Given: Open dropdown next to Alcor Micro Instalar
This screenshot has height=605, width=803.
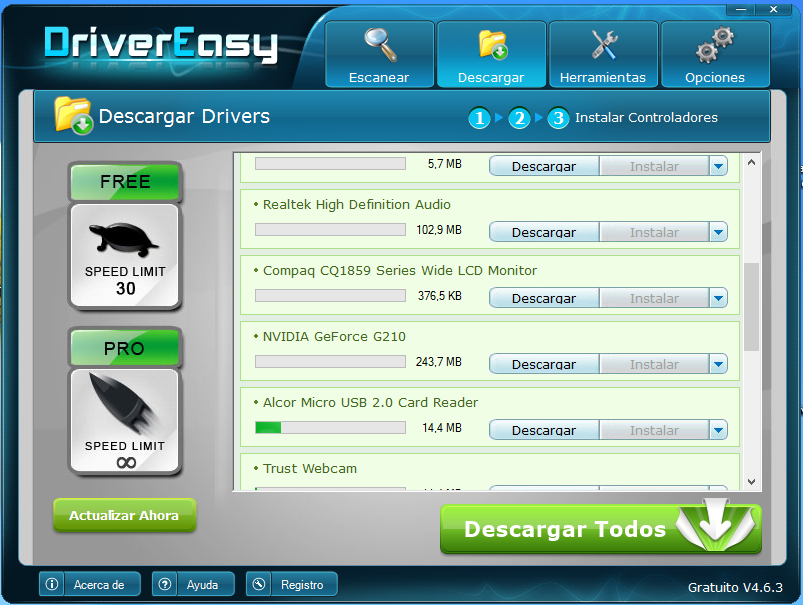Looking at the screenshot, I should point(718,430).
